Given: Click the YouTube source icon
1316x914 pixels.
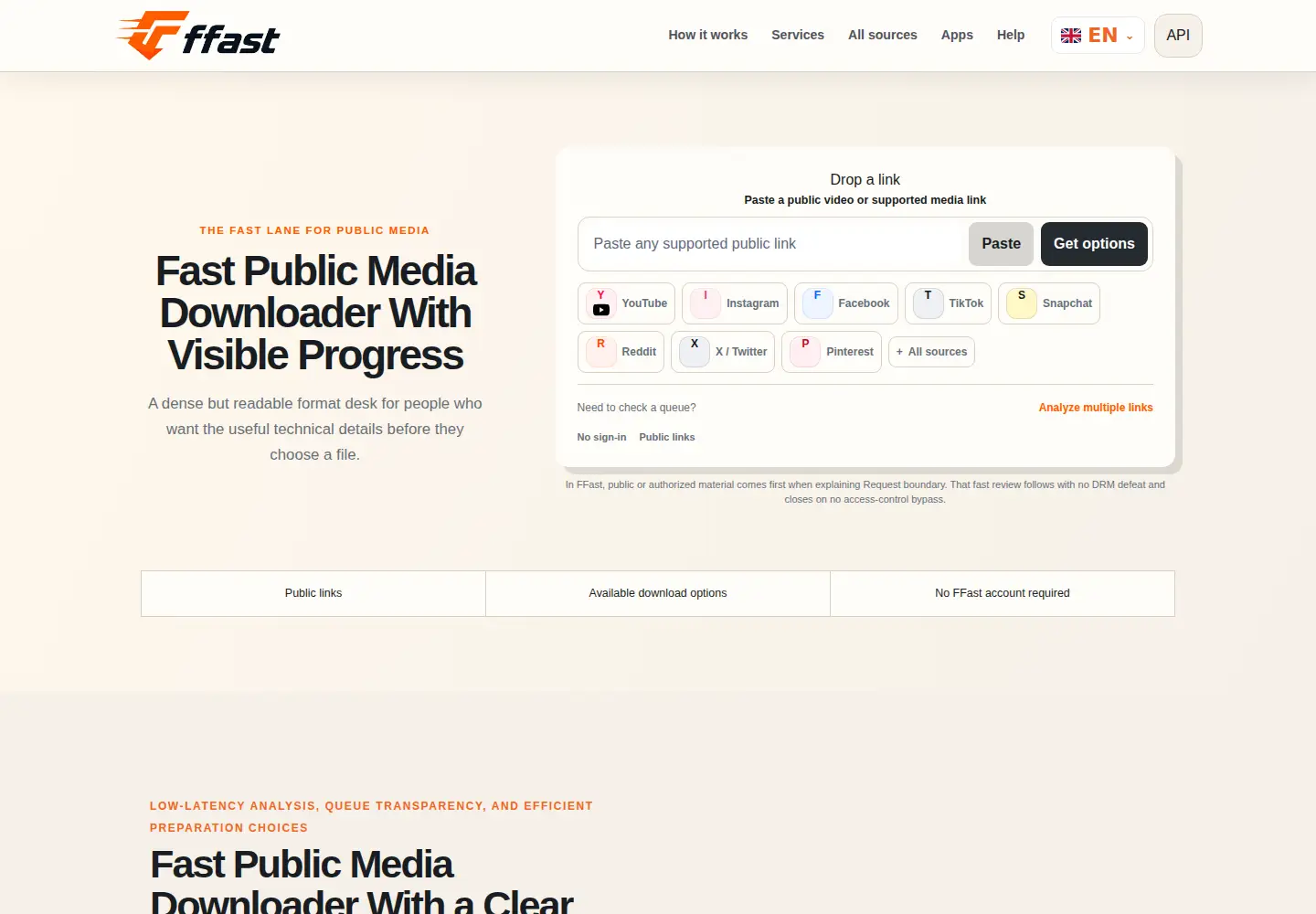Looking at the screenshot, I should tap(600, 303).
